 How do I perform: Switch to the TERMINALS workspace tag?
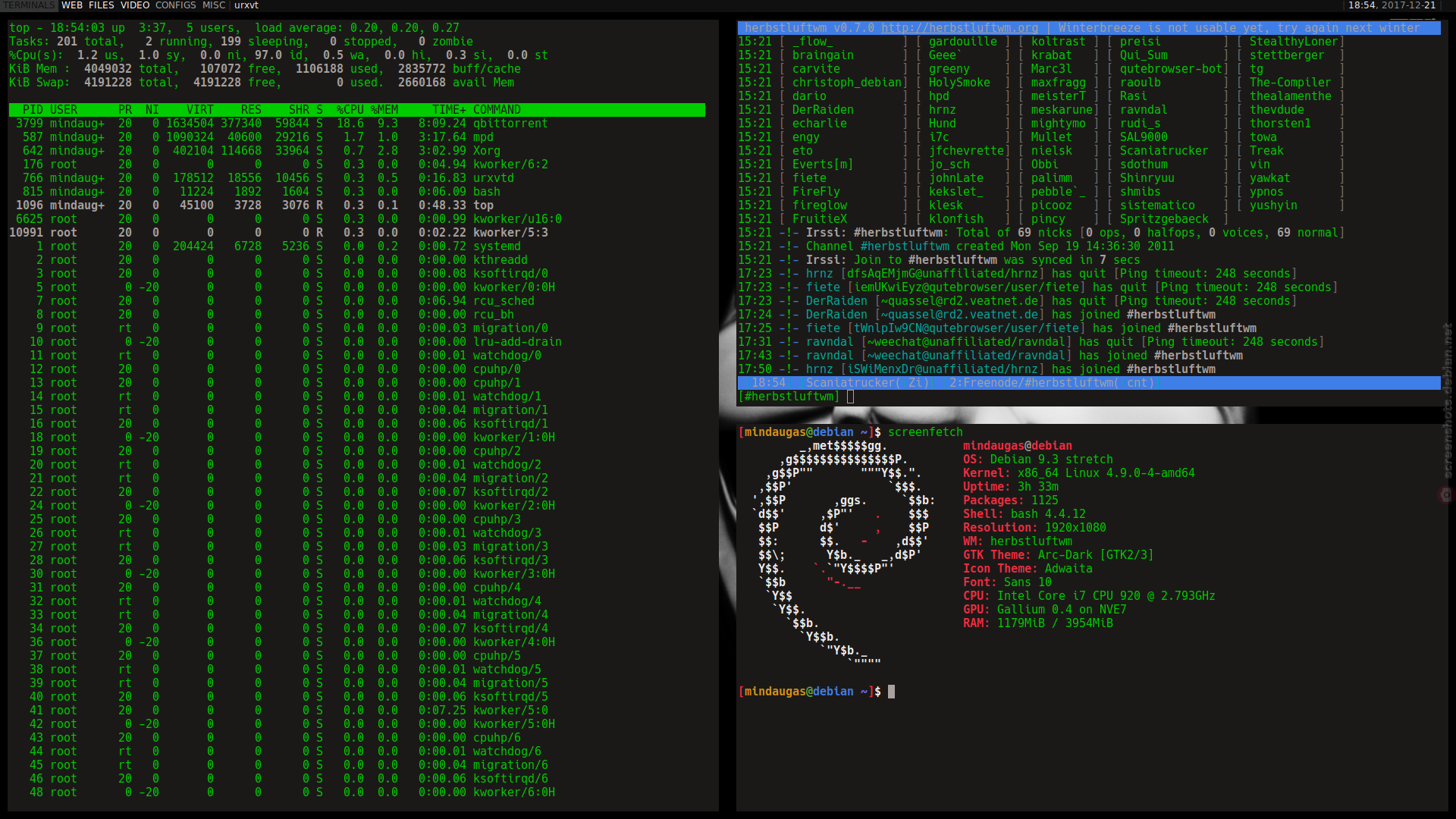tap(29, 5)
